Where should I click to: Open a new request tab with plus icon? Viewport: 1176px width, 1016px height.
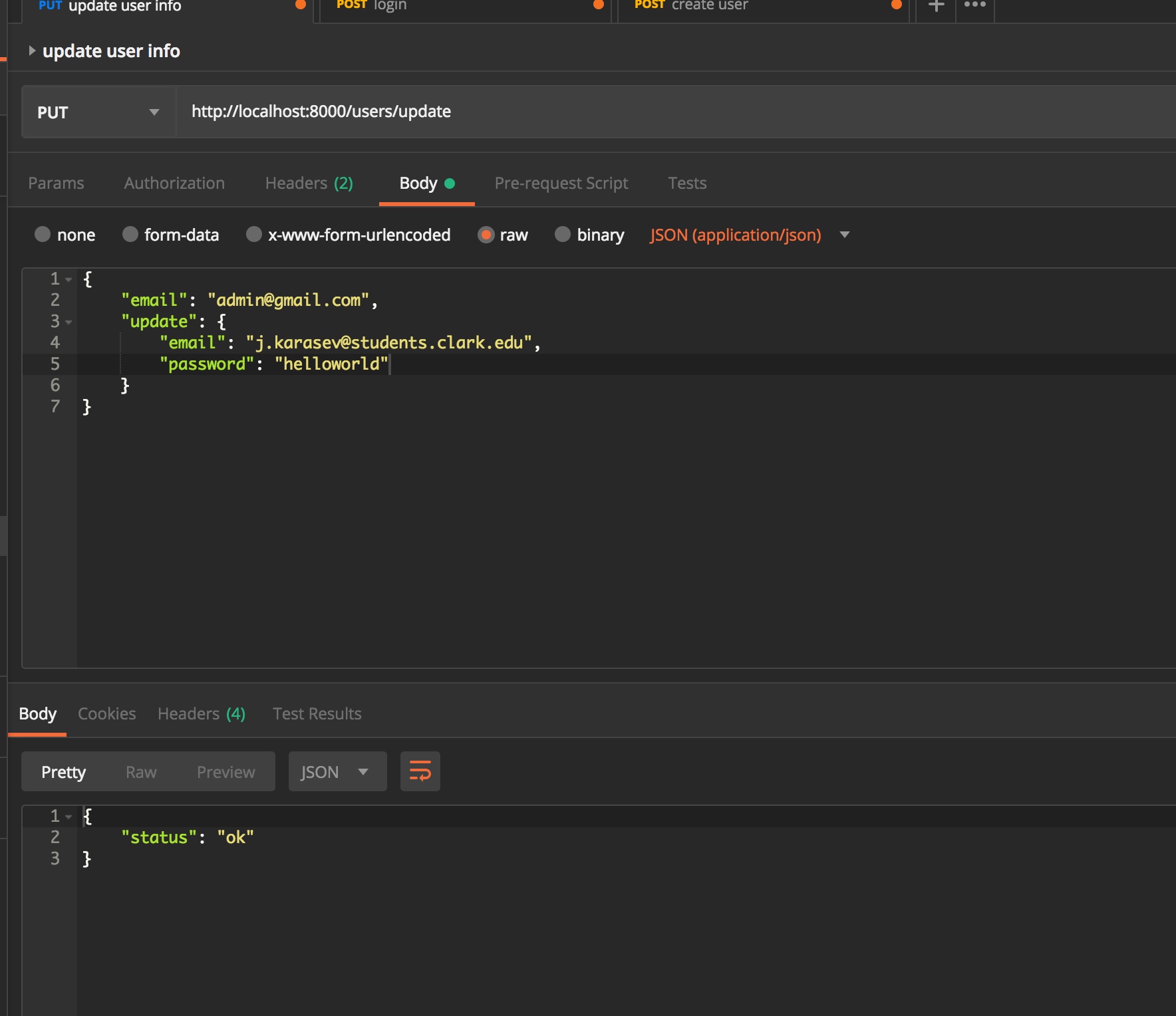pyautogui.click(x=936, y=7)
